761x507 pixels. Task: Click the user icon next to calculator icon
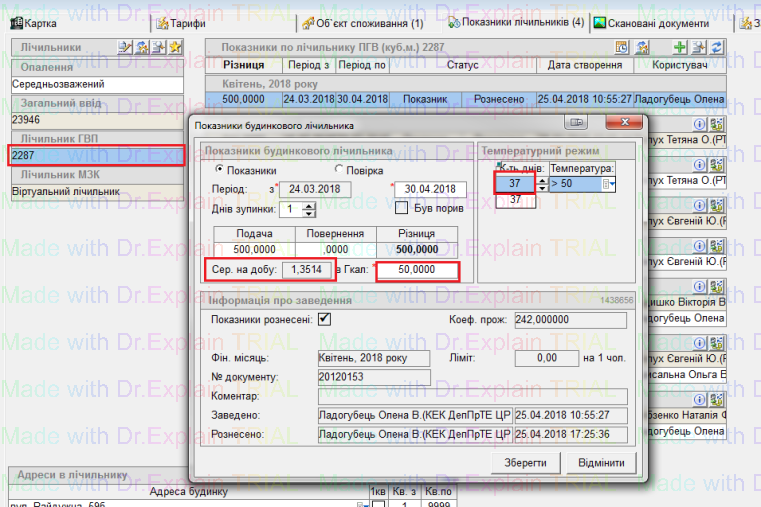(x=641, y=47)
